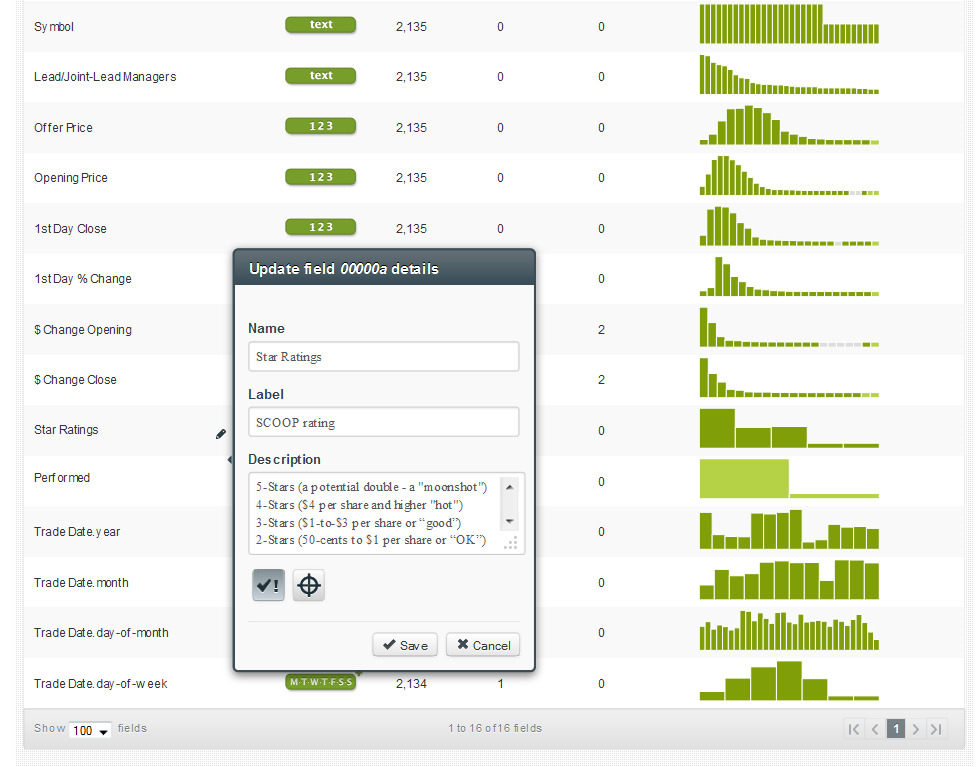
Task: Click the 123 numeric badge for Offer Price
Action: 320,126
